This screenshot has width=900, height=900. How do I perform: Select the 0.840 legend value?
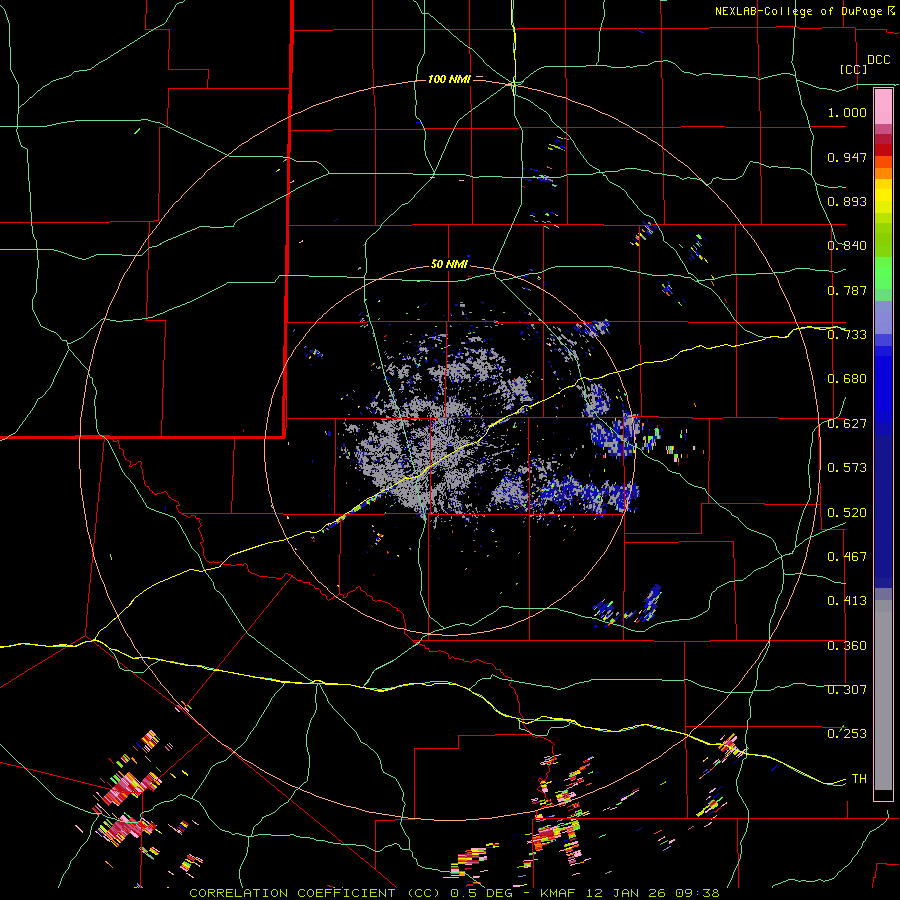point(847,246)
